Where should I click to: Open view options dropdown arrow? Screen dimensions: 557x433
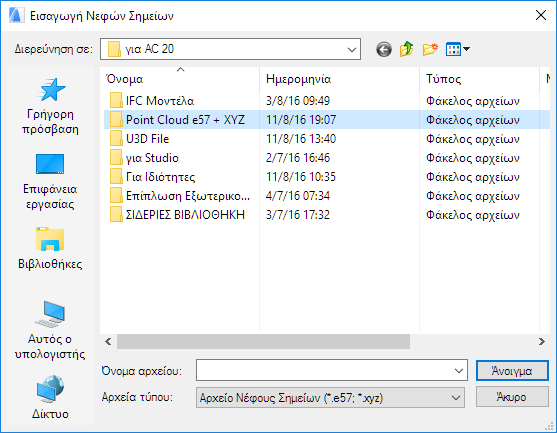(x=466, y=49)
